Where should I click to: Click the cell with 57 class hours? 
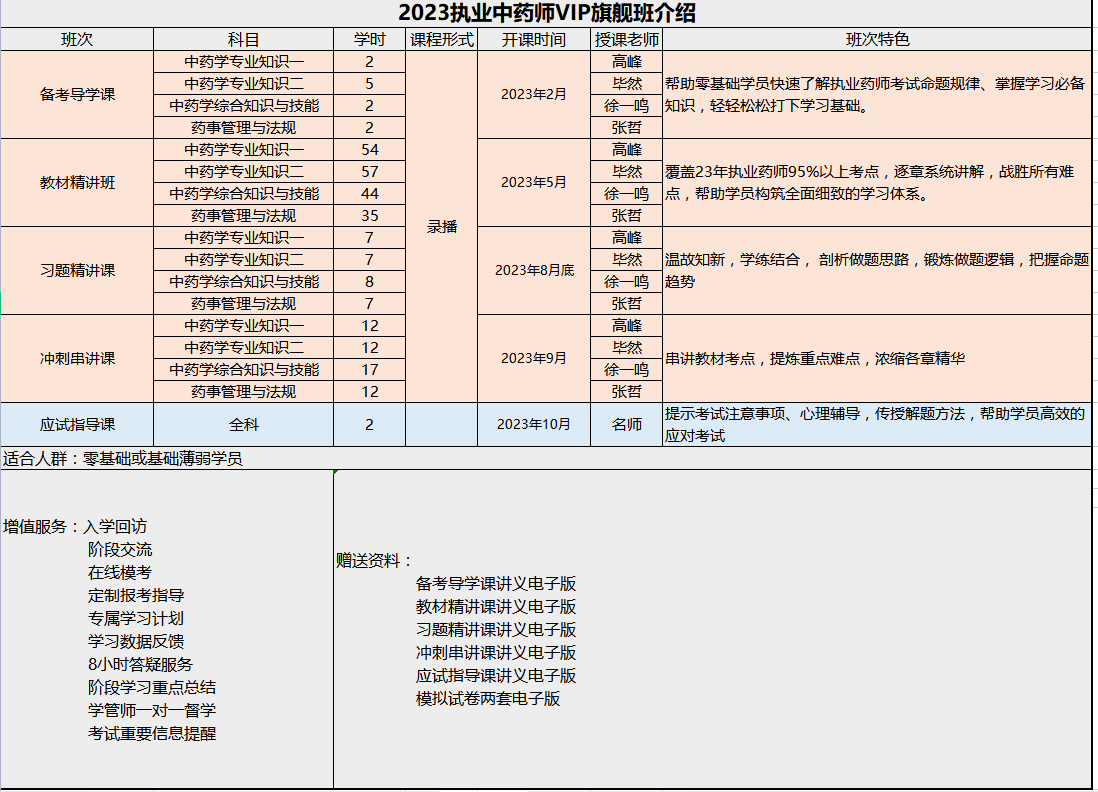pos(369,172)
